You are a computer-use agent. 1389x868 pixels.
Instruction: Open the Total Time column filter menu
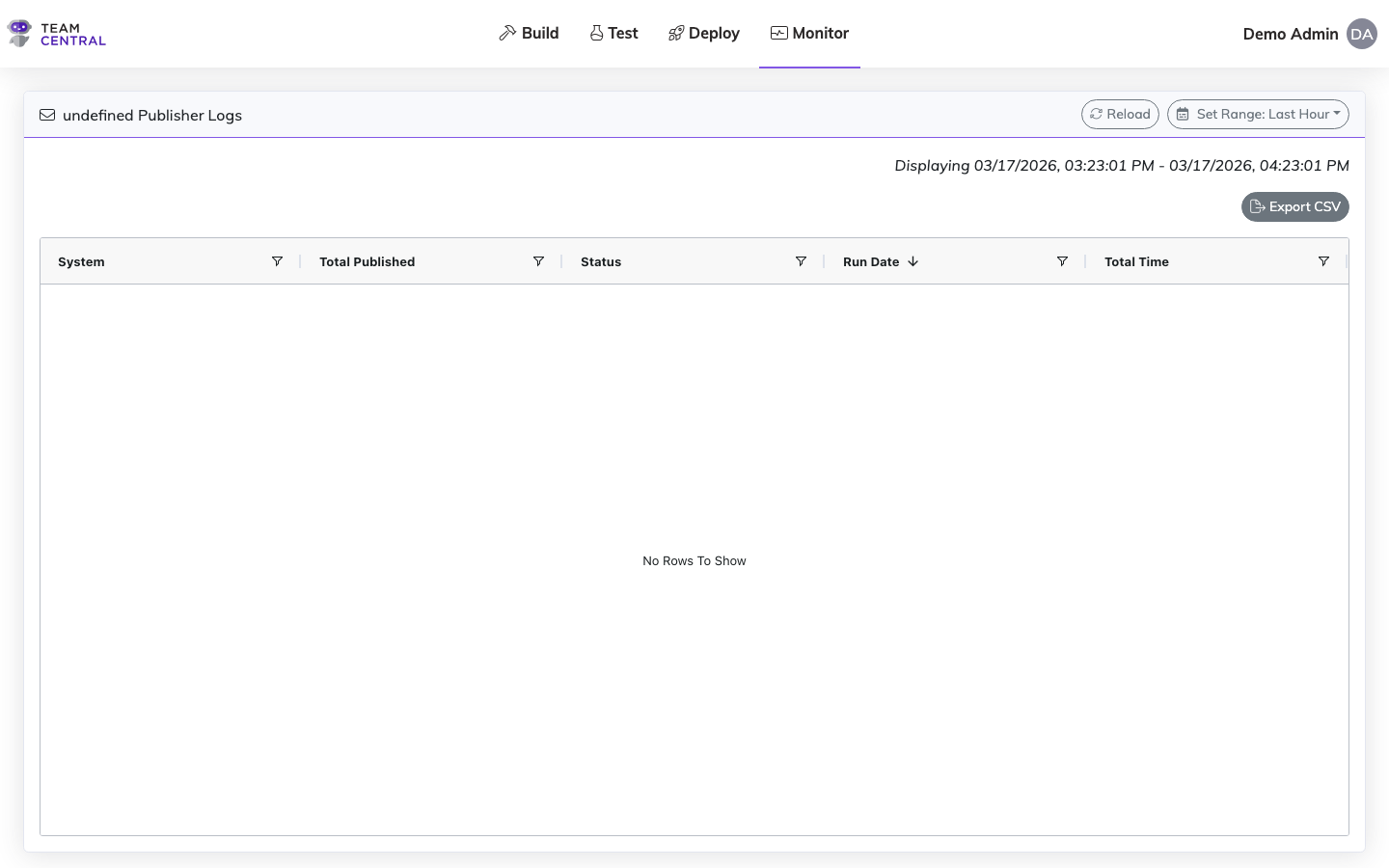(1323, 260)
